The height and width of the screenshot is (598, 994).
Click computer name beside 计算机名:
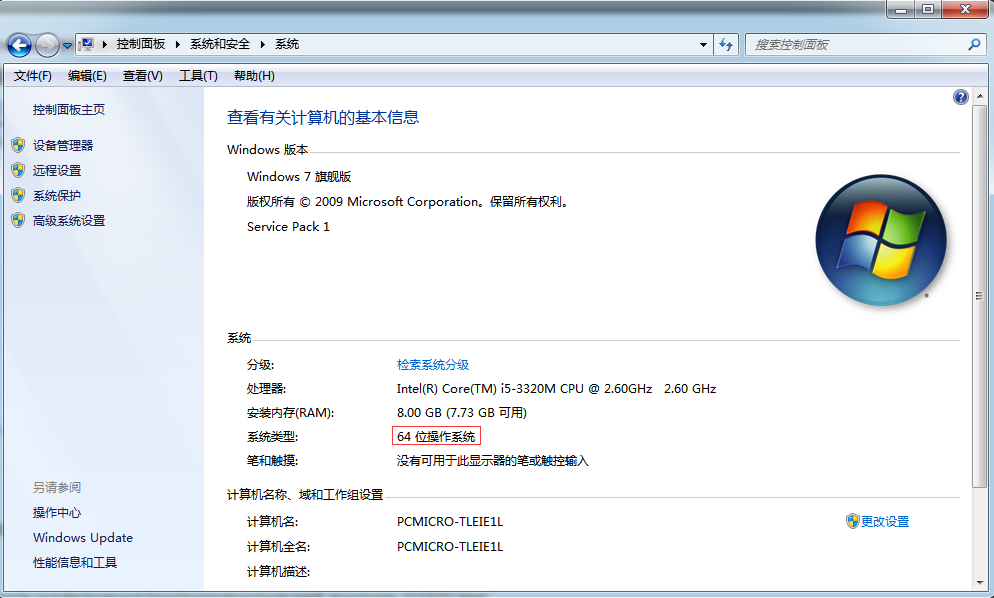(x=450, y=522)
